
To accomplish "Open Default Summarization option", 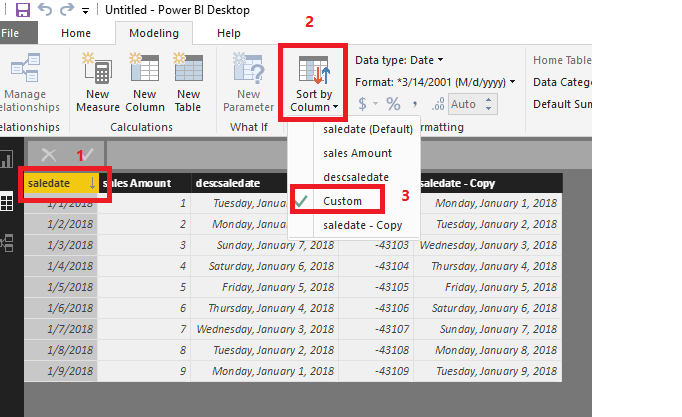I will [x=562, y=104].
